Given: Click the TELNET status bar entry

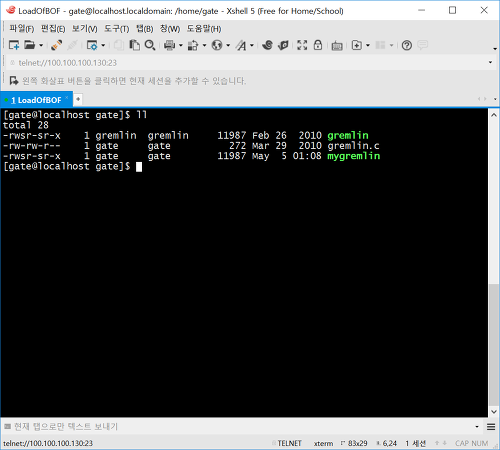Looking at the screenshot, I should tap(289, 443).
